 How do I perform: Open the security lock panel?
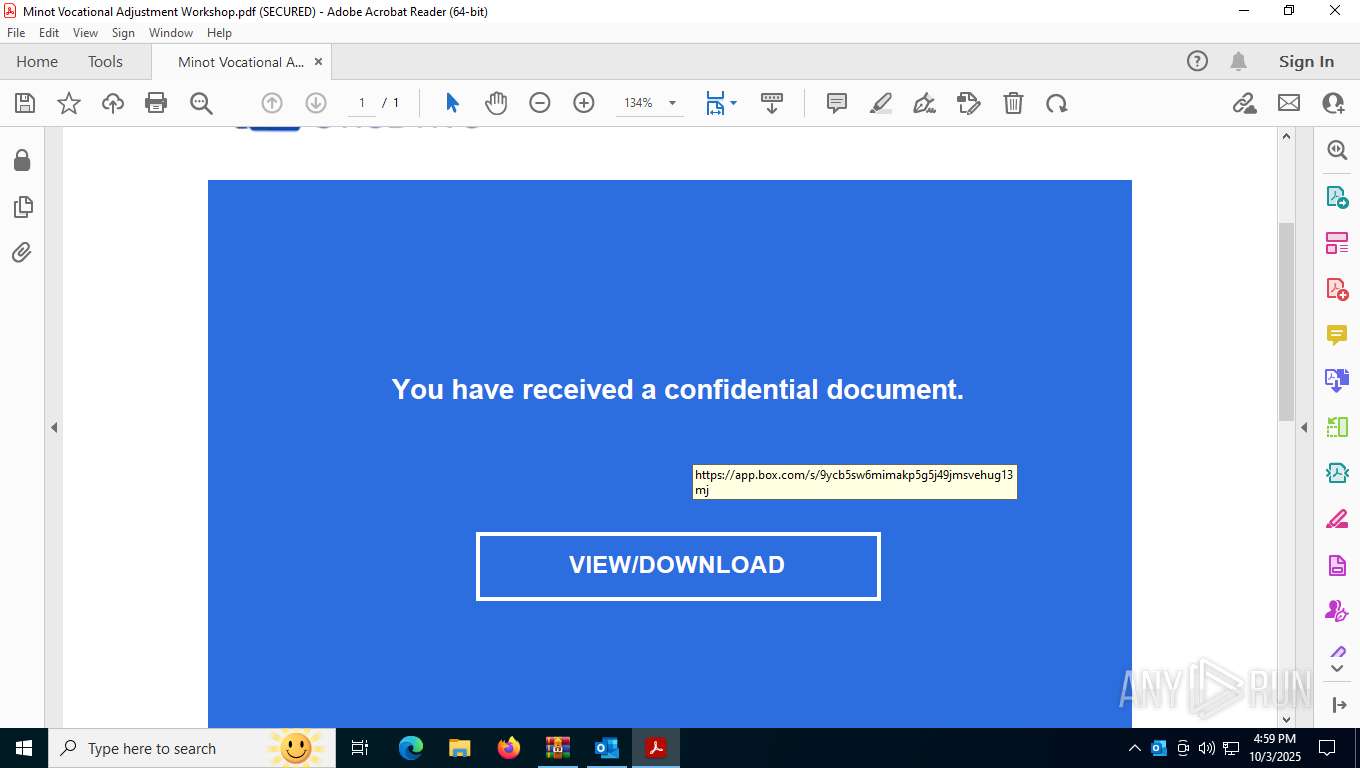[22, 160]
